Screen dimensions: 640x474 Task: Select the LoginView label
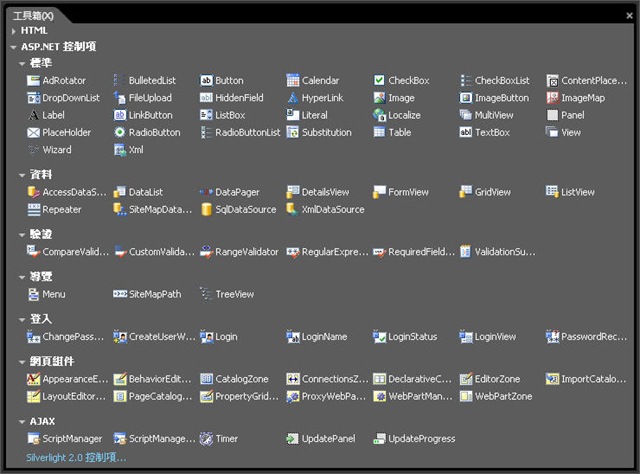[496, 337]
